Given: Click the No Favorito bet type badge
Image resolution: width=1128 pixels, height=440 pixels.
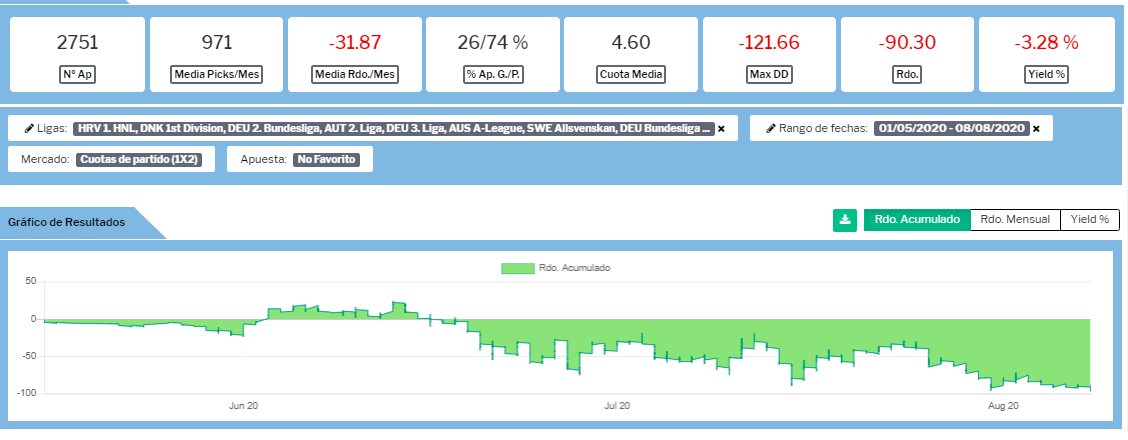Looking at the screenshot, I should [327, 159].
